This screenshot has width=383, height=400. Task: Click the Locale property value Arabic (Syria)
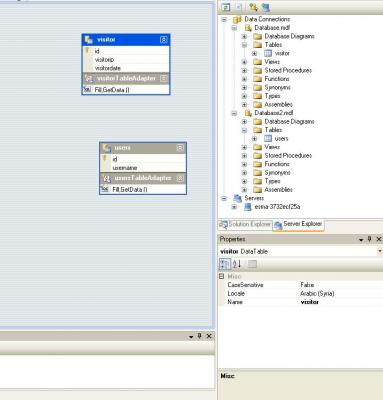(317, 294)
